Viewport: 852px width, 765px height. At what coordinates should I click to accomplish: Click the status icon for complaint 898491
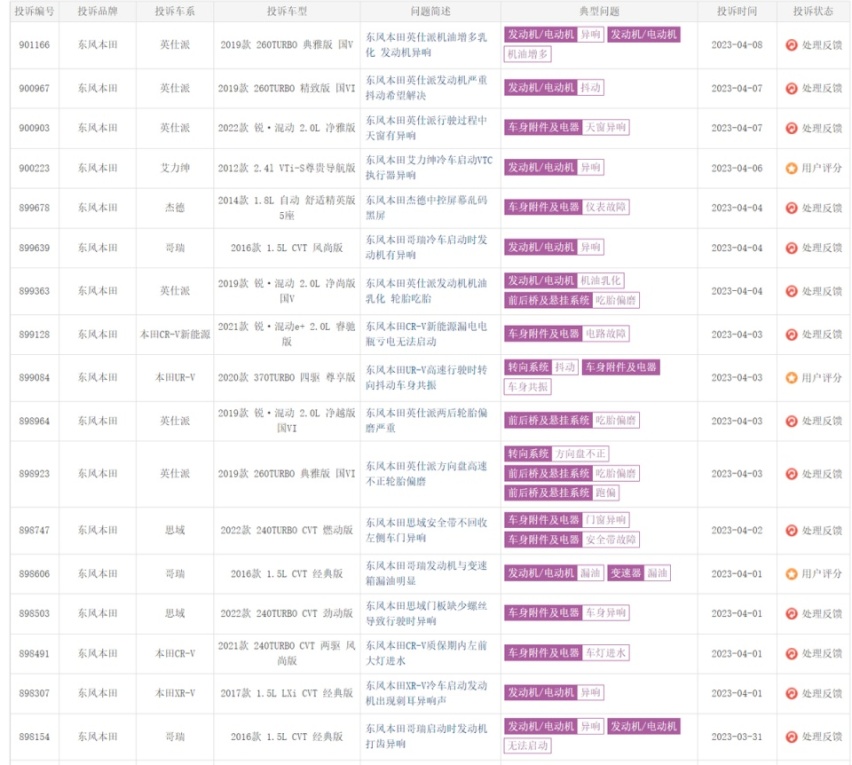pos(791,654)
